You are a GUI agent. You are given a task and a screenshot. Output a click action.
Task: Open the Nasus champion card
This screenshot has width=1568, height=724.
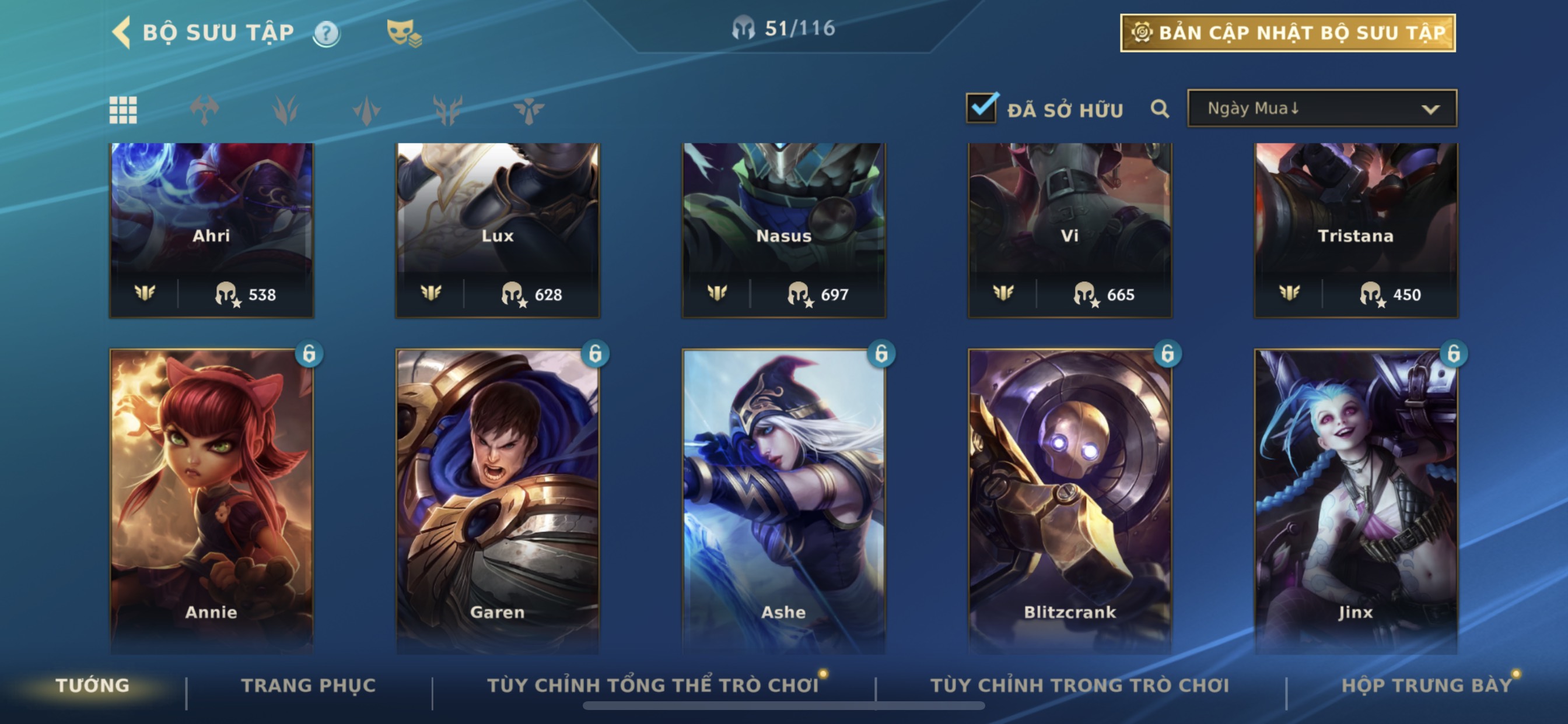coord(783,230)
